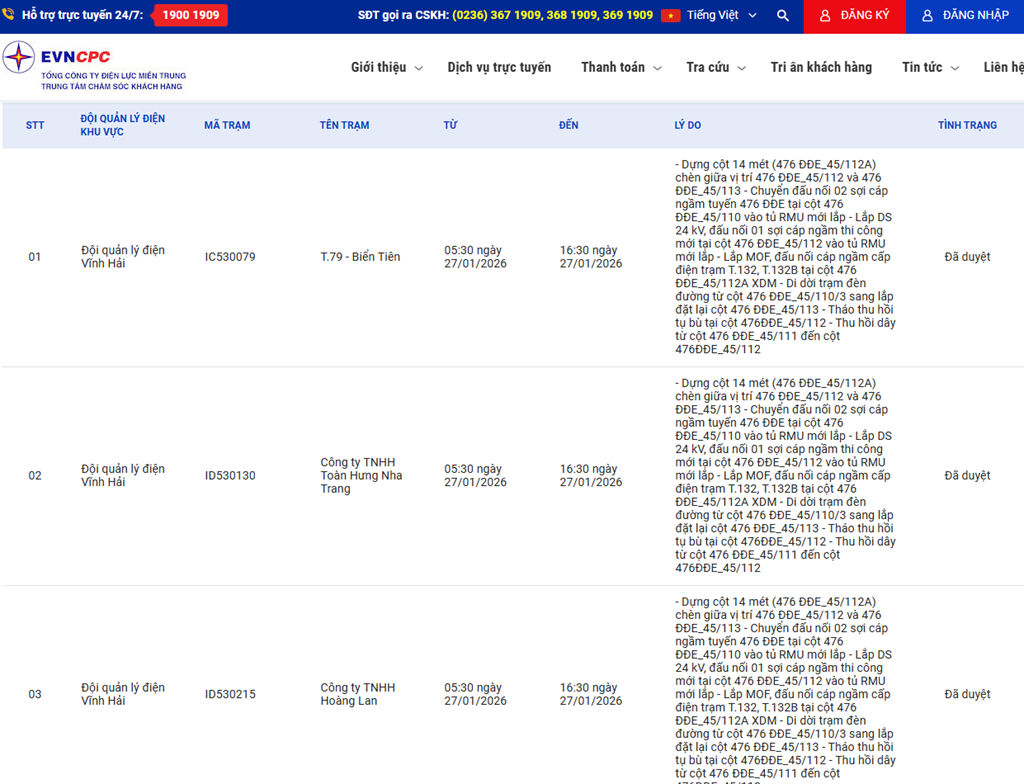The image size is (1024, 784).
Task: Open Dịch vụ trực tuyến menu item
Action: pyautogui.click(x=499, y=68)
